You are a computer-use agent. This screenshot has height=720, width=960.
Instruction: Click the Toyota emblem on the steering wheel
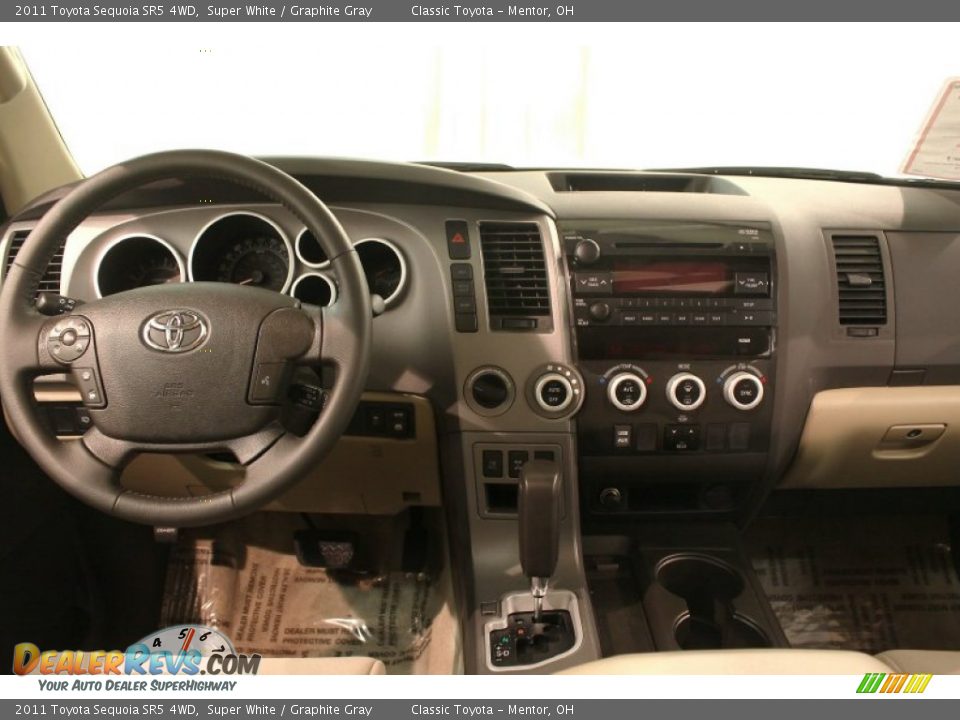pyautogui.click(x=176, y=331)
